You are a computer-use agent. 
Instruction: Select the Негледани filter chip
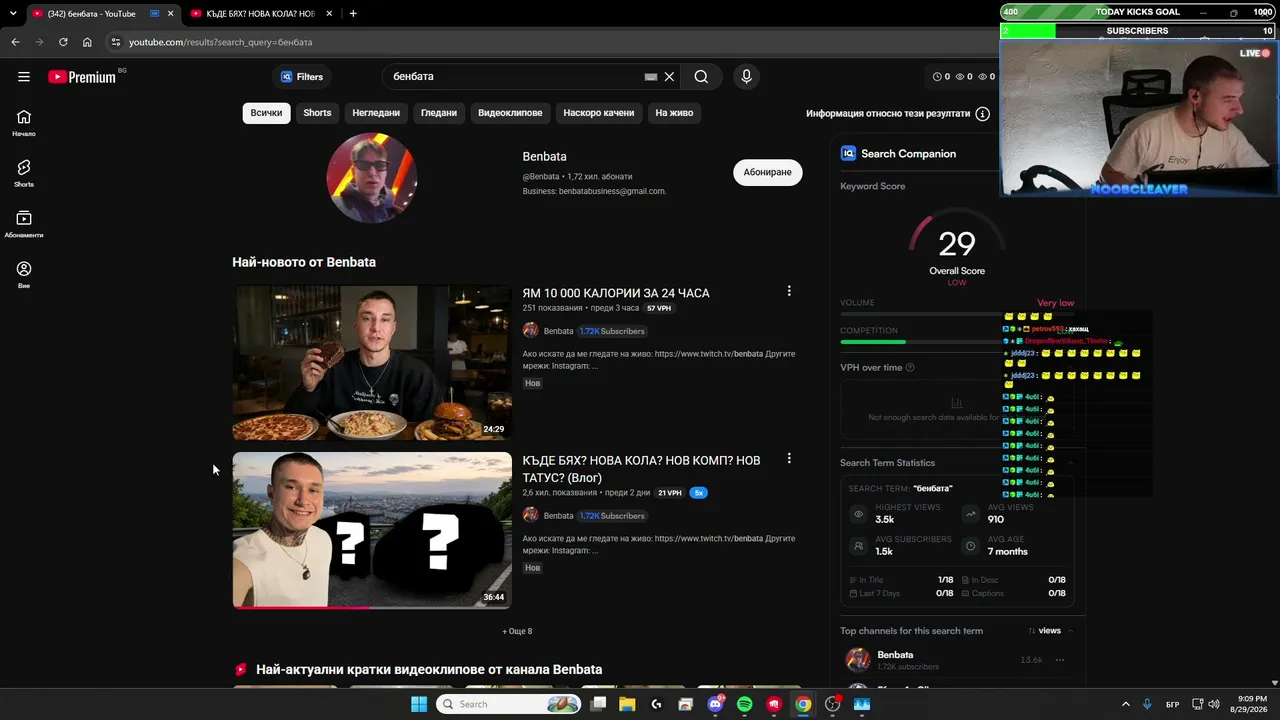[376, 113]
